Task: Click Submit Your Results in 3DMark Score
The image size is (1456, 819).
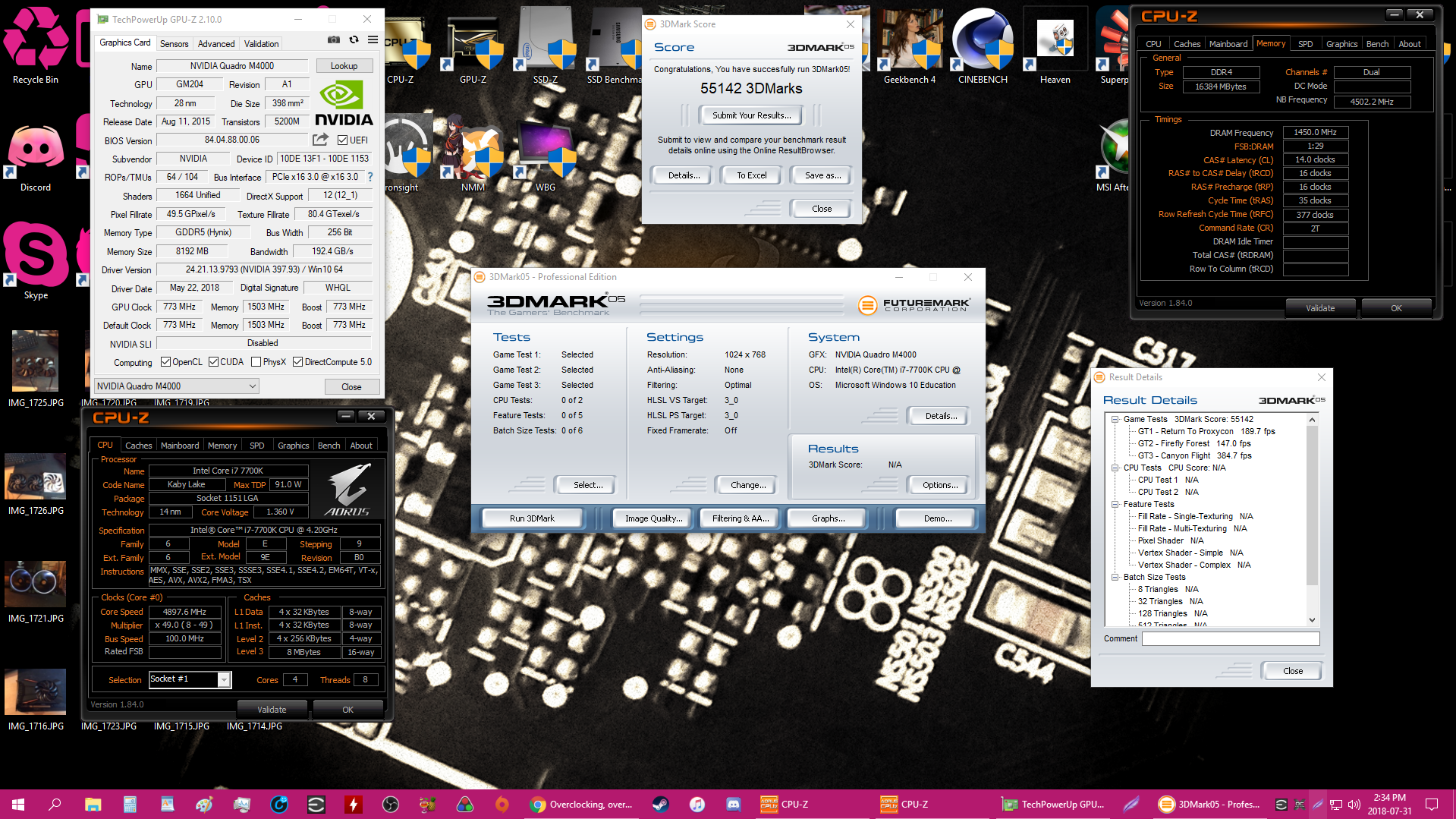Action: tap(751, 115)
